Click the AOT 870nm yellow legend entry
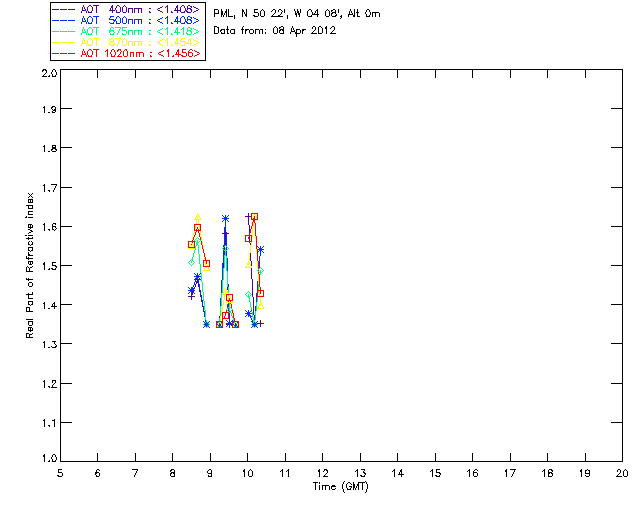 127,42
